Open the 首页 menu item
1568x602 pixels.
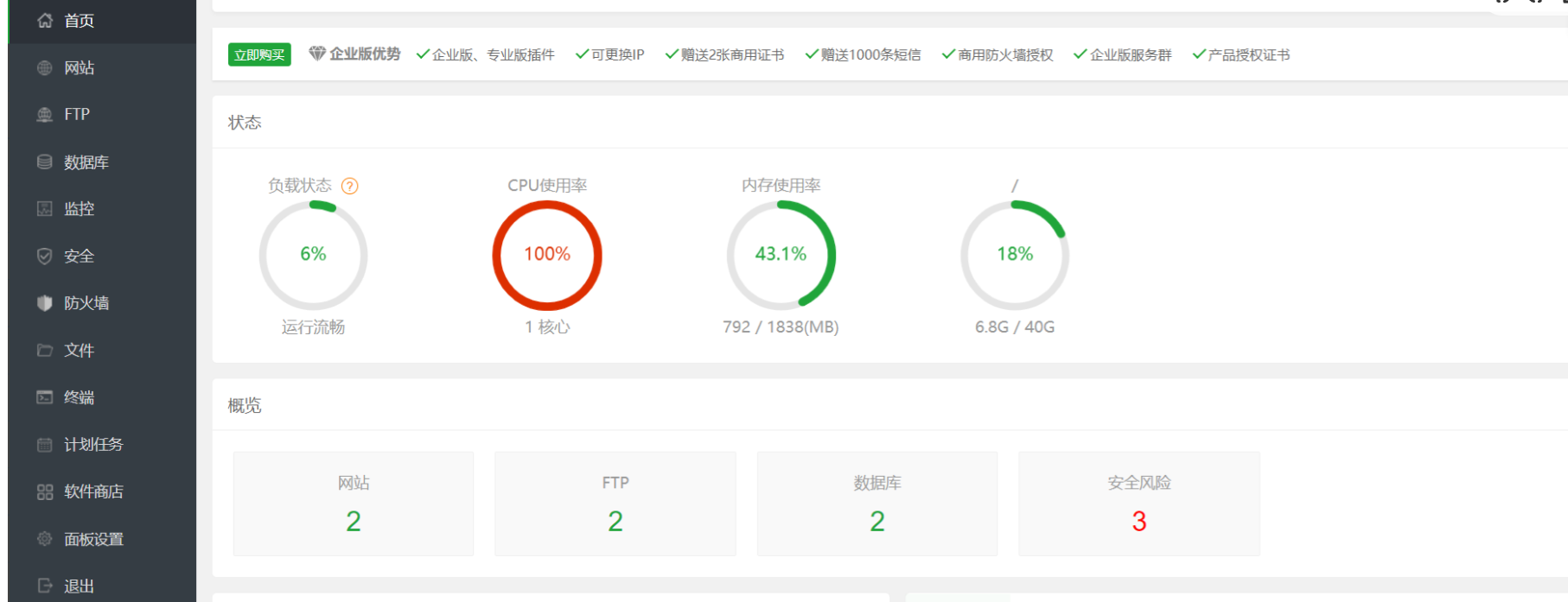point(102,21)
